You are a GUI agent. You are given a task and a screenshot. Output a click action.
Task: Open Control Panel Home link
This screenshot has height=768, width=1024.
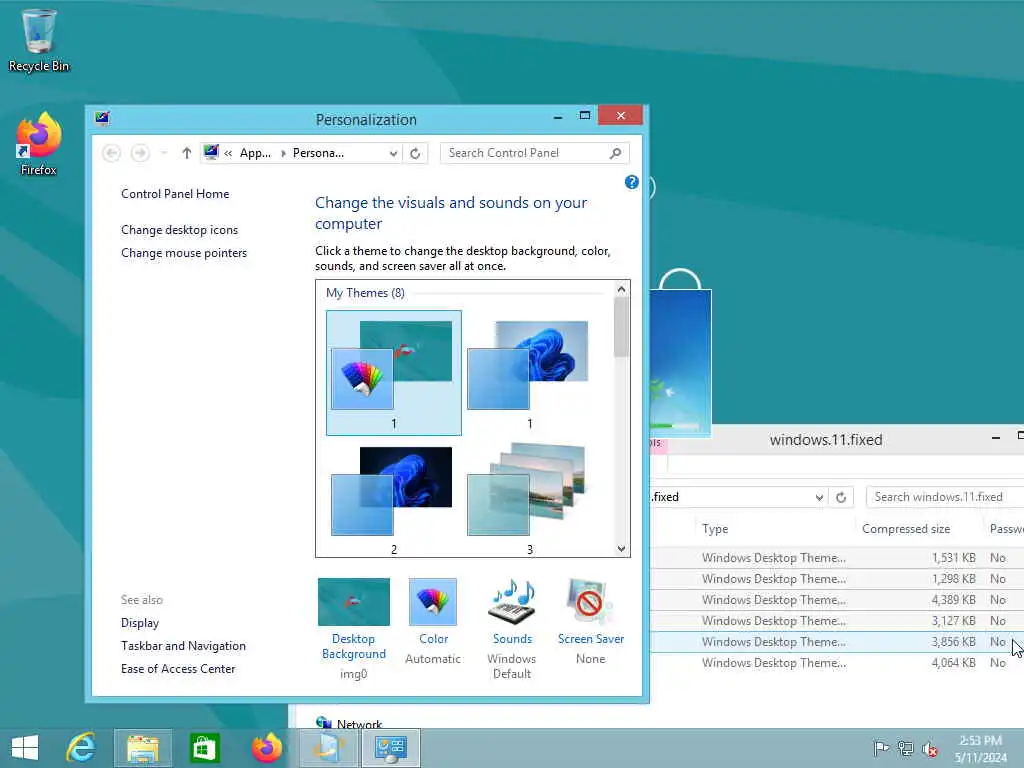click(x=175, y=193)
